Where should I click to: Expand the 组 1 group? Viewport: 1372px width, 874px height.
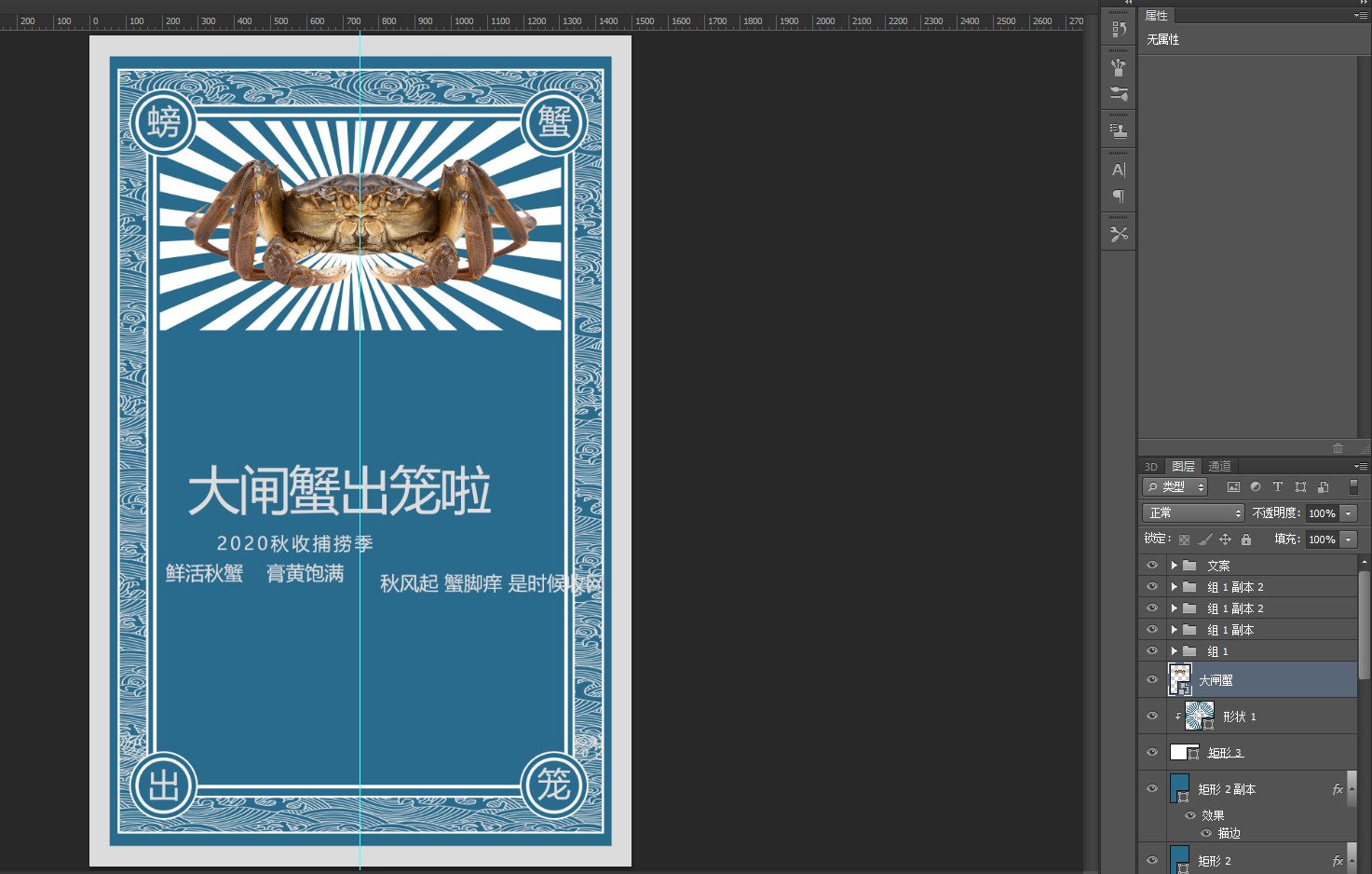(1175, 651)
